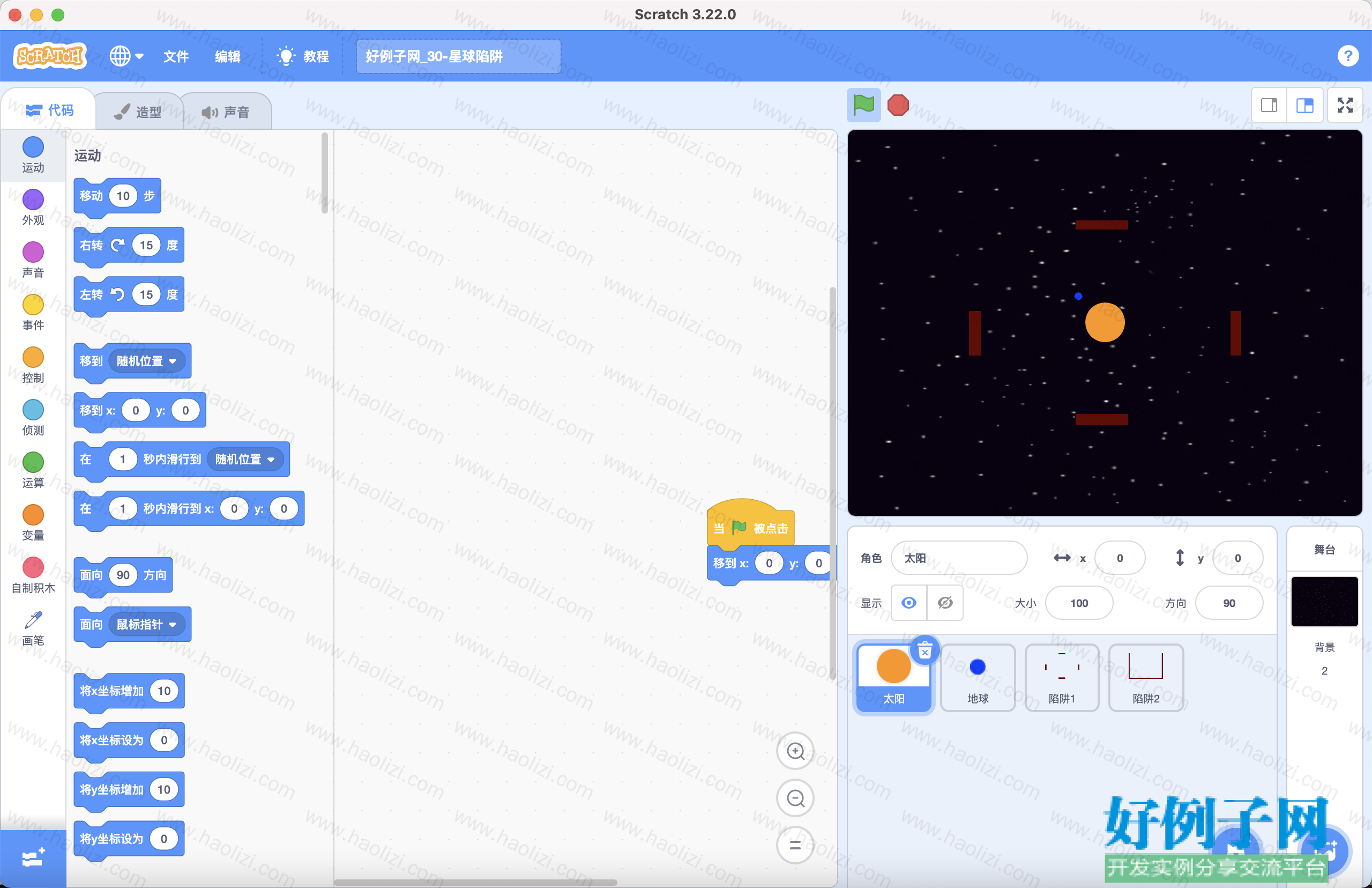Select the 地球 sprite thumbnail
Viewport: 1372px width, 888px height.
click(978, 678)
